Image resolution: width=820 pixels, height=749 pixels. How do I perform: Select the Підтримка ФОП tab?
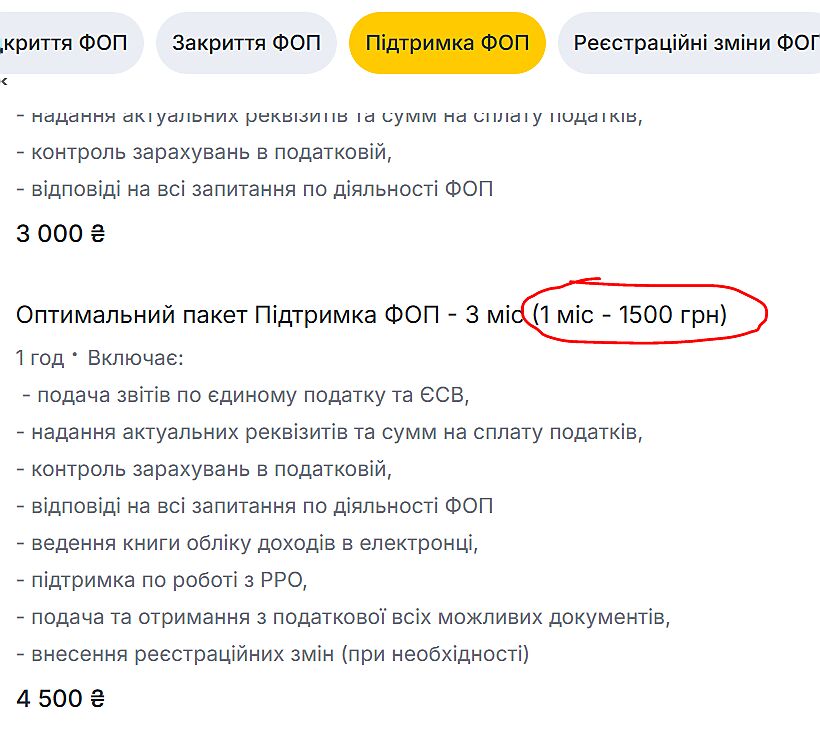click(447, 43)
